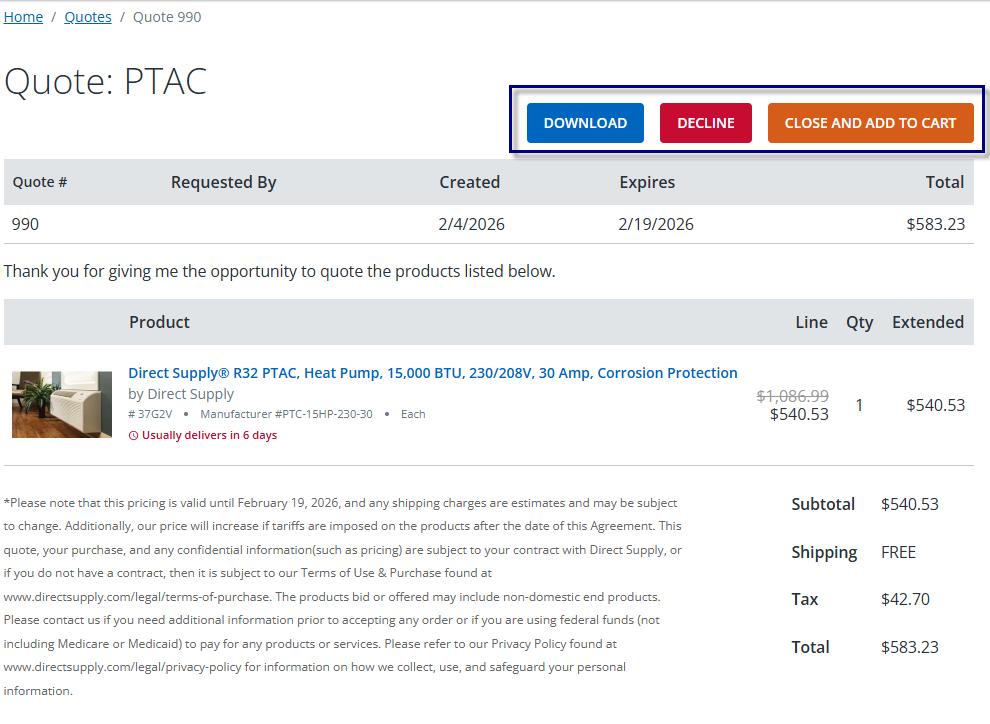Click the summary total $583.23

[x=910, y=648]
